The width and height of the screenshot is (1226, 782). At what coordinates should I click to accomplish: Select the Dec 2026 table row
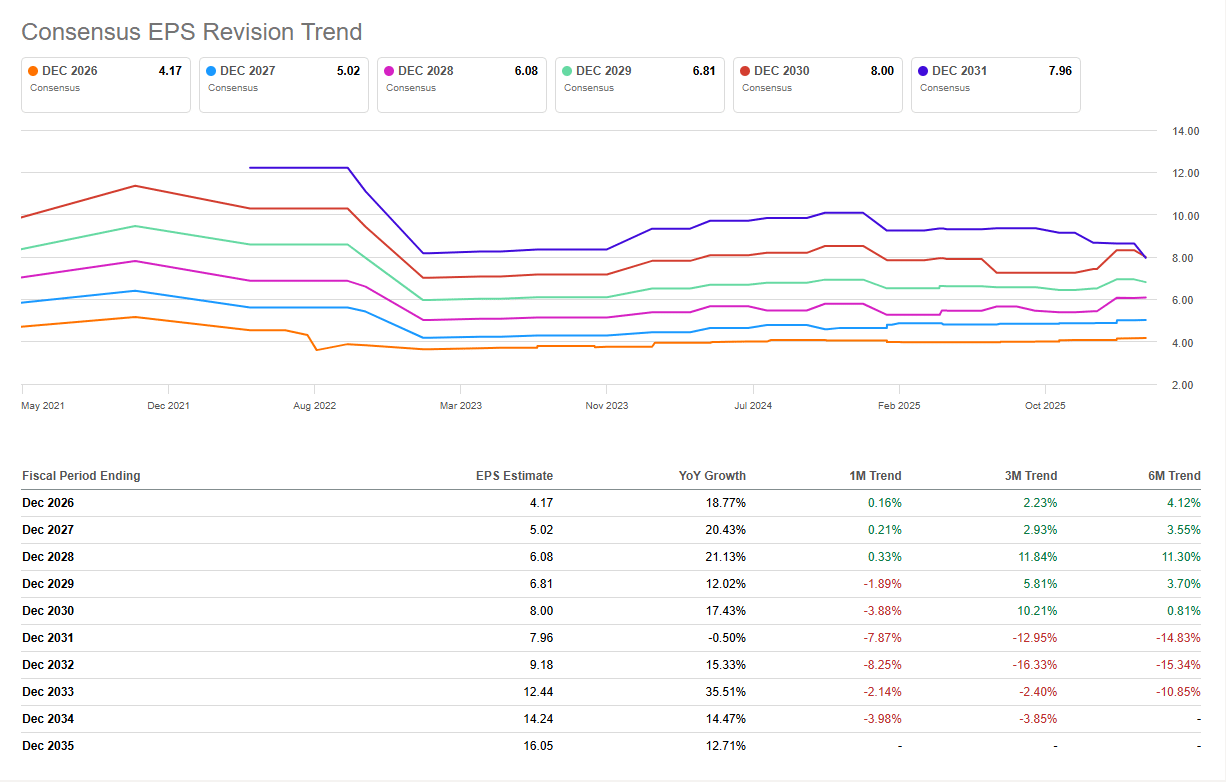tap(48, 503)
